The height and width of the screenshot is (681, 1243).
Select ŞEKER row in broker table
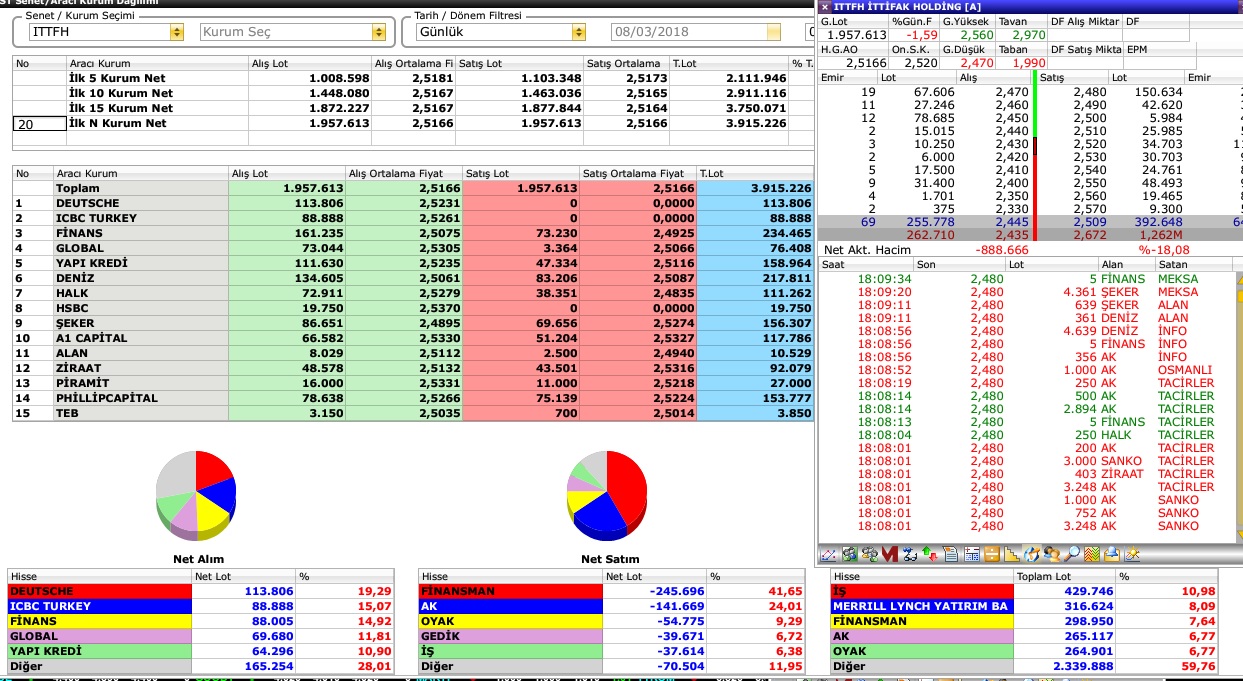(x=413, y=323)
